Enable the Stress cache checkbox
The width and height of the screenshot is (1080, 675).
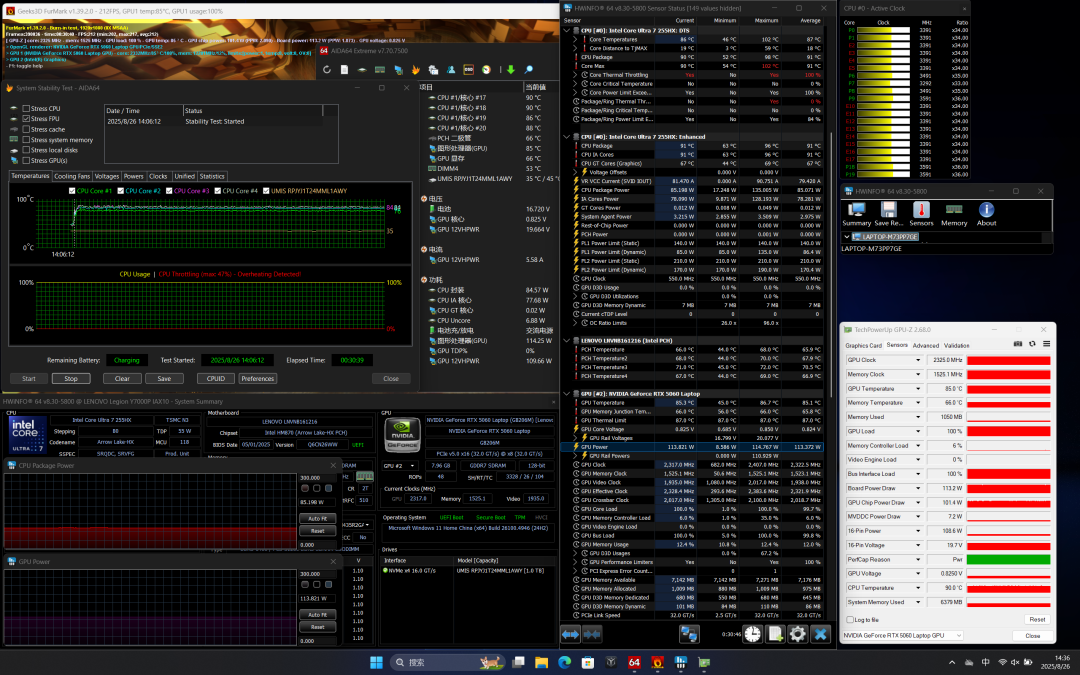pos(26,129)
